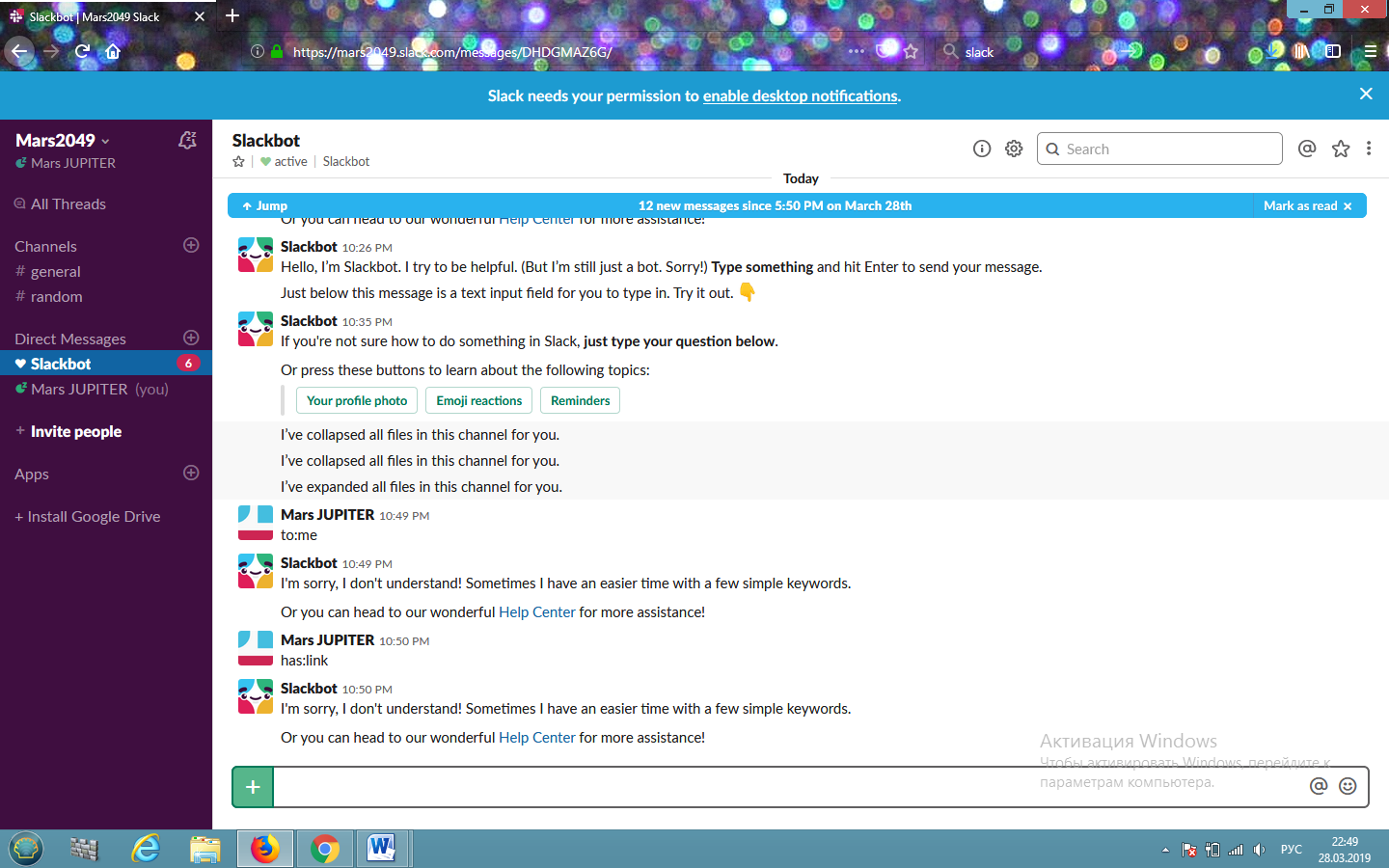Open emoji picker smiley icon
This screenshot has height=868, width=1389.
point(1348,786)
